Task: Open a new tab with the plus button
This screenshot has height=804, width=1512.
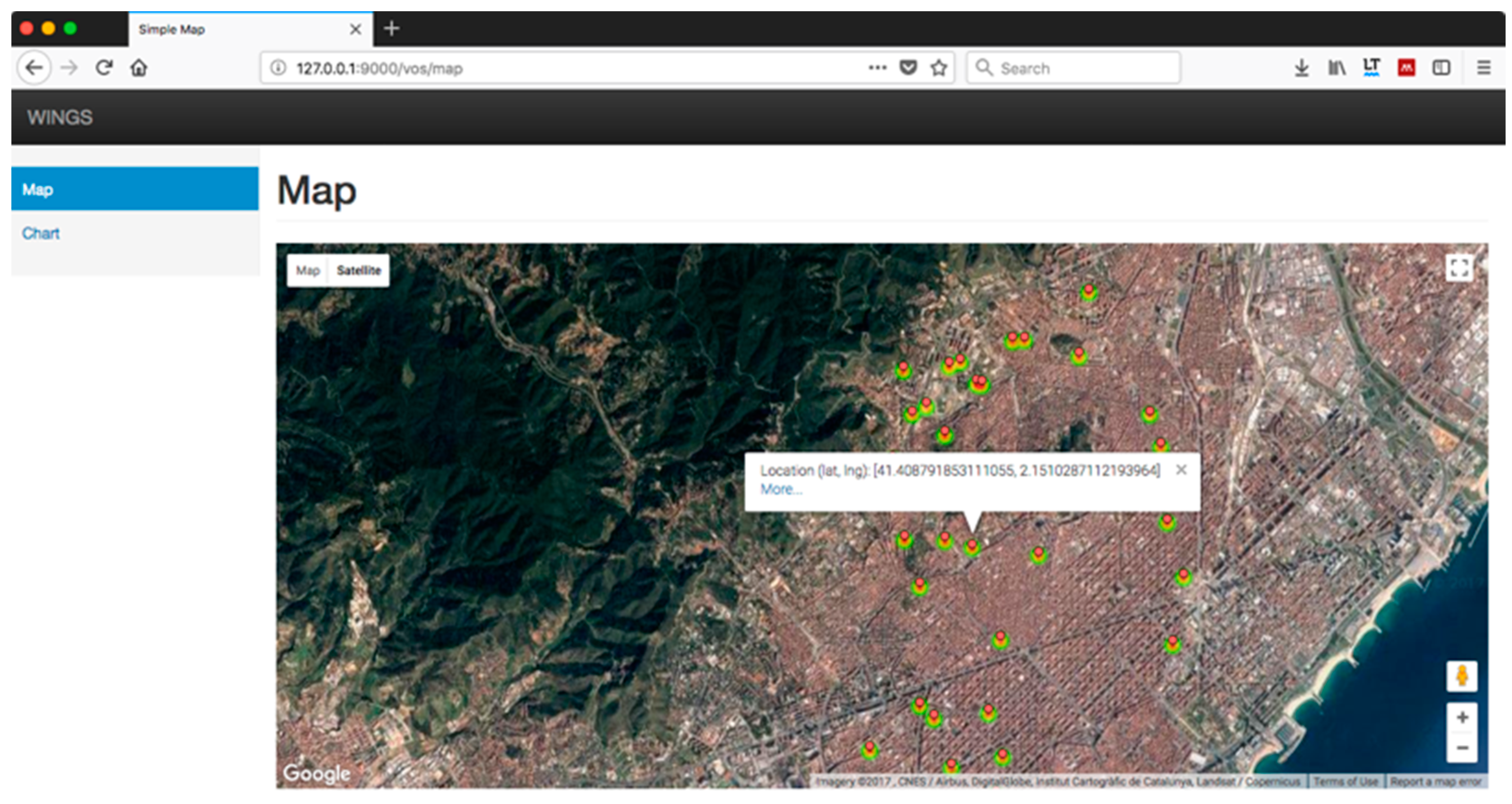Action: 391,28
